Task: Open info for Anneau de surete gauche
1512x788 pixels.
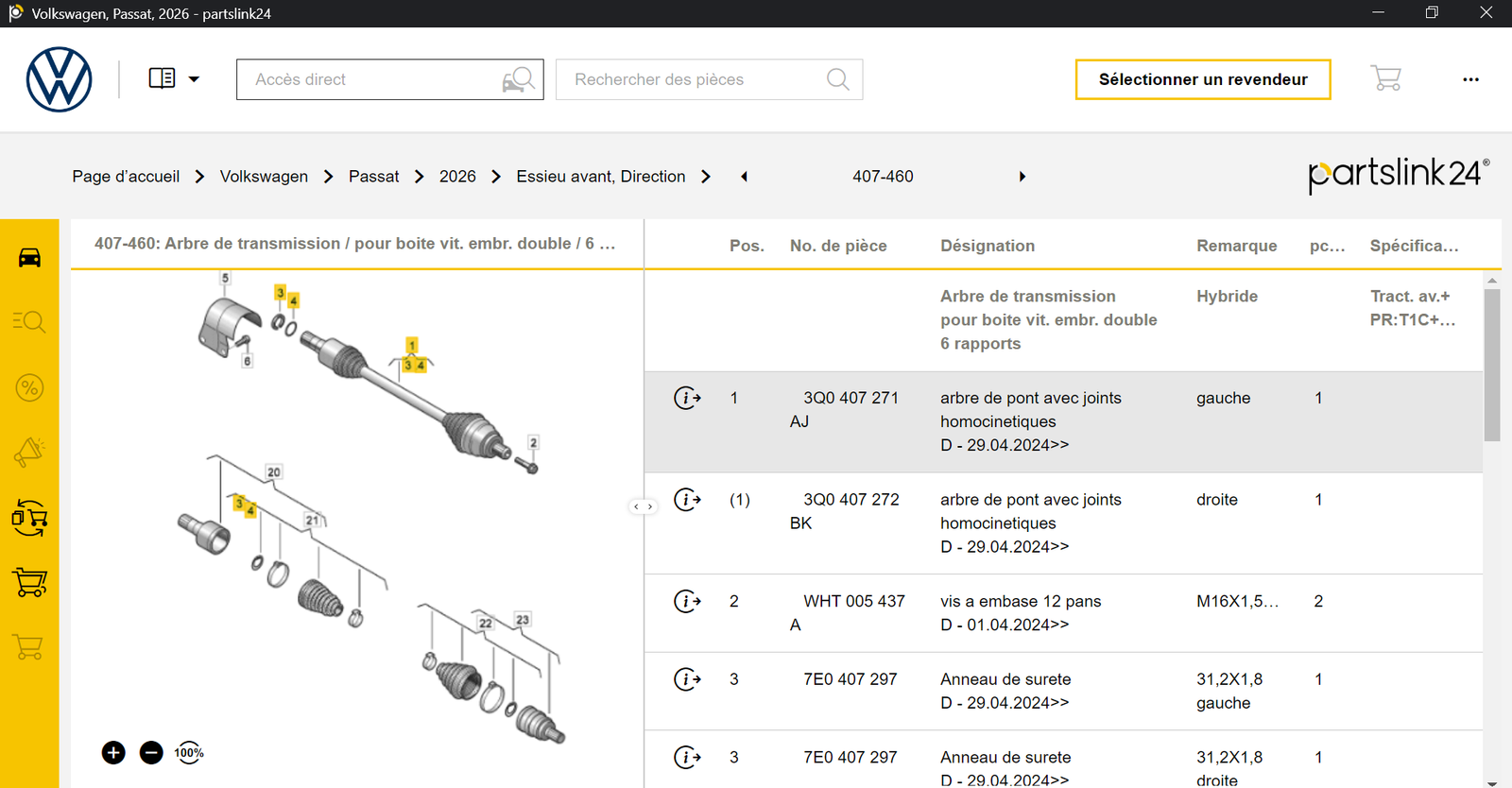Action: point(687,678)
